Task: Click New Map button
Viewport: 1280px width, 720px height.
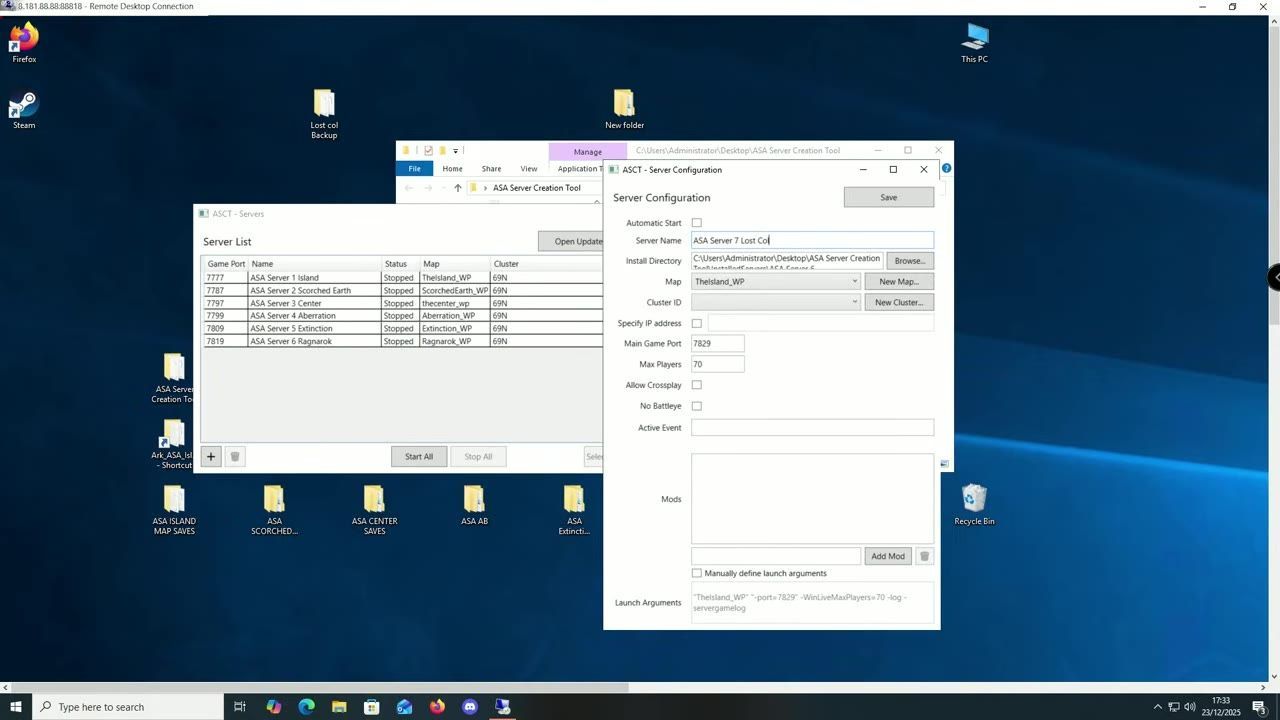Action: tap(899, 282)
